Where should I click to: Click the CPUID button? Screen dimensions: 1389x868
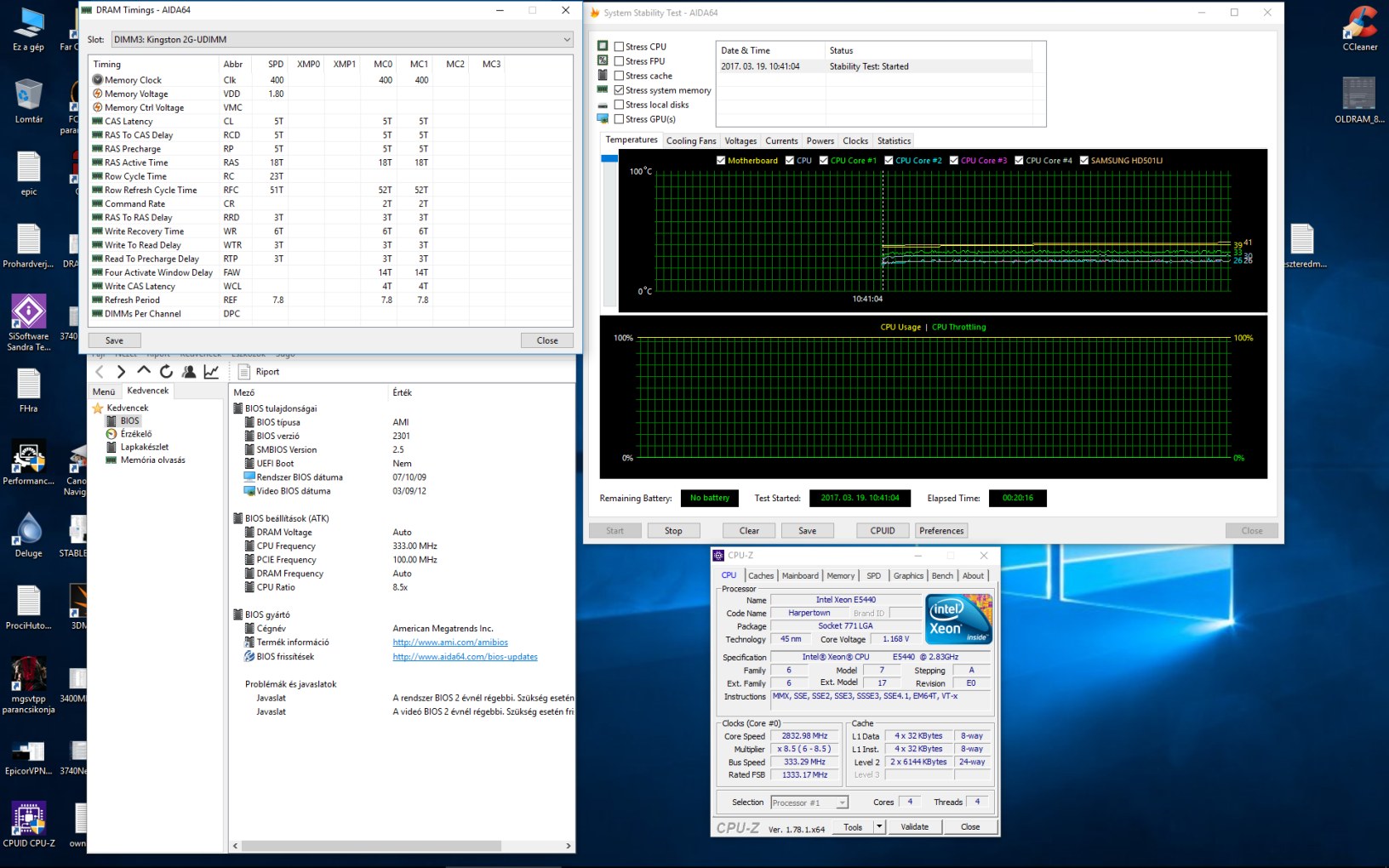883,530
